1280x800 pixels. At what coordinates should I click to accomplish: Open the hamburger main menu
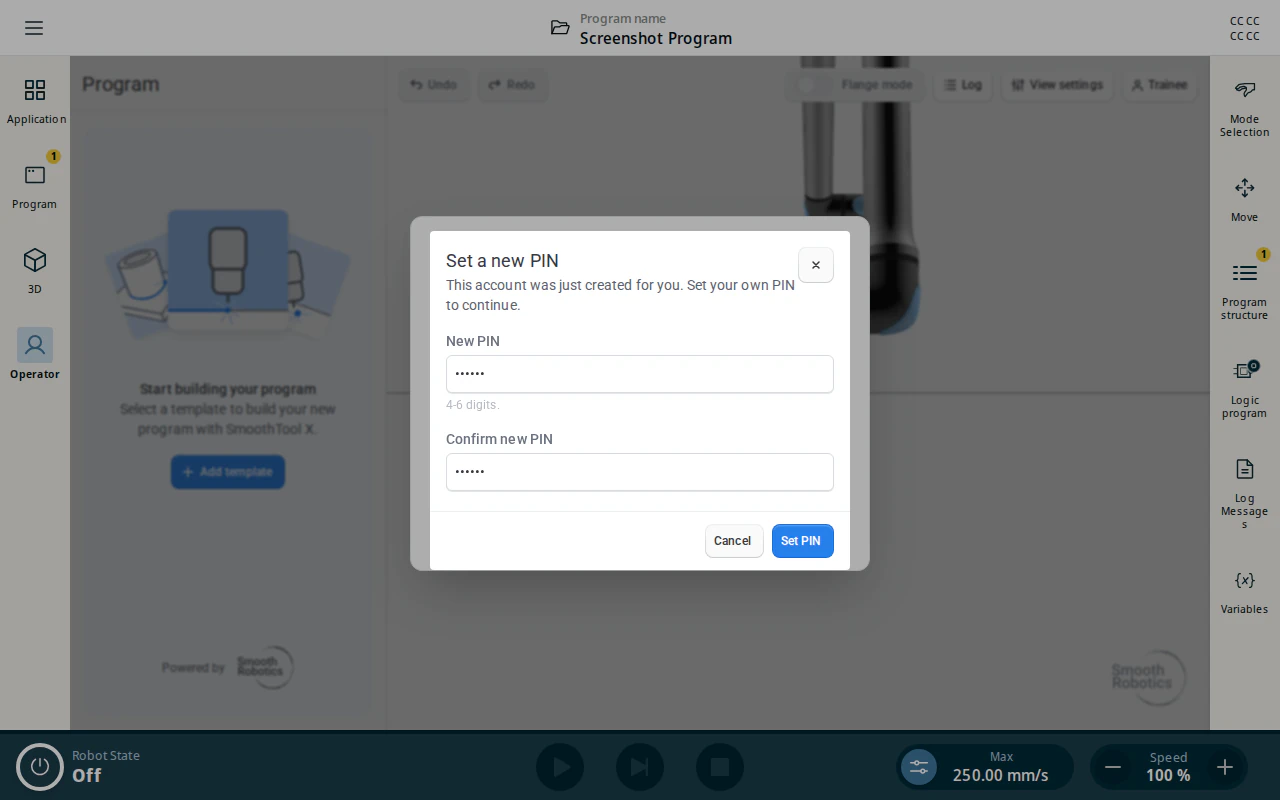click(34, 28)
